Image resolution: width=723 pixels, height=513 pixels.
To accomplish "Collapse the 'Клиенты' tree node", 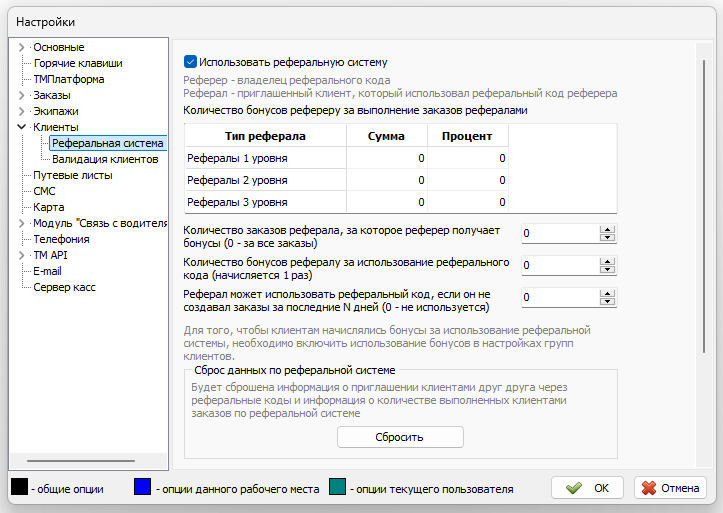I will (21, 127).
